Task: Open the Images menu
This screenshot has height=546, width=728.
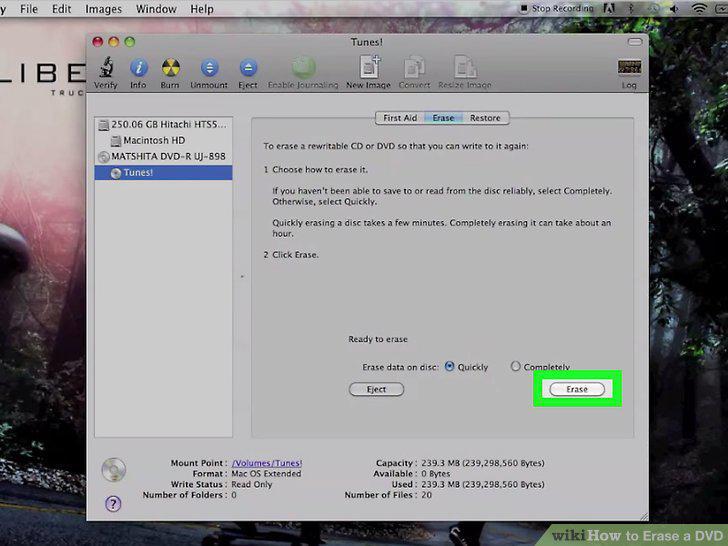Action: click(104, 9)
